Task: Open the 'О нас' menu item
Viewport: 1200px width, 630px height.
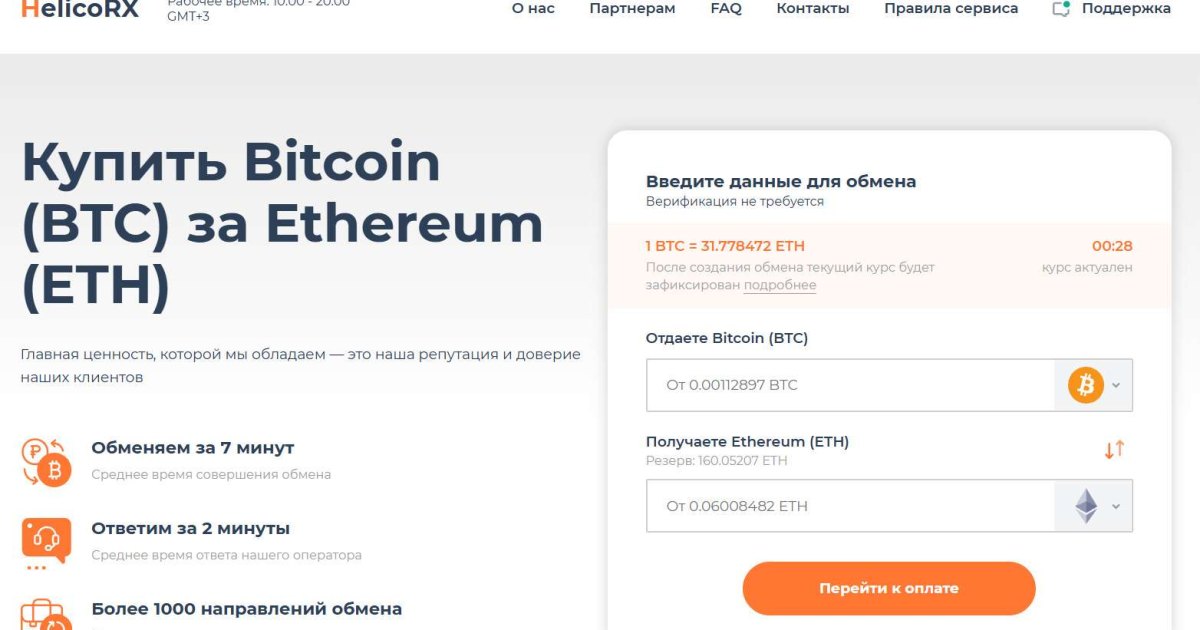Action: click(533, 9)
